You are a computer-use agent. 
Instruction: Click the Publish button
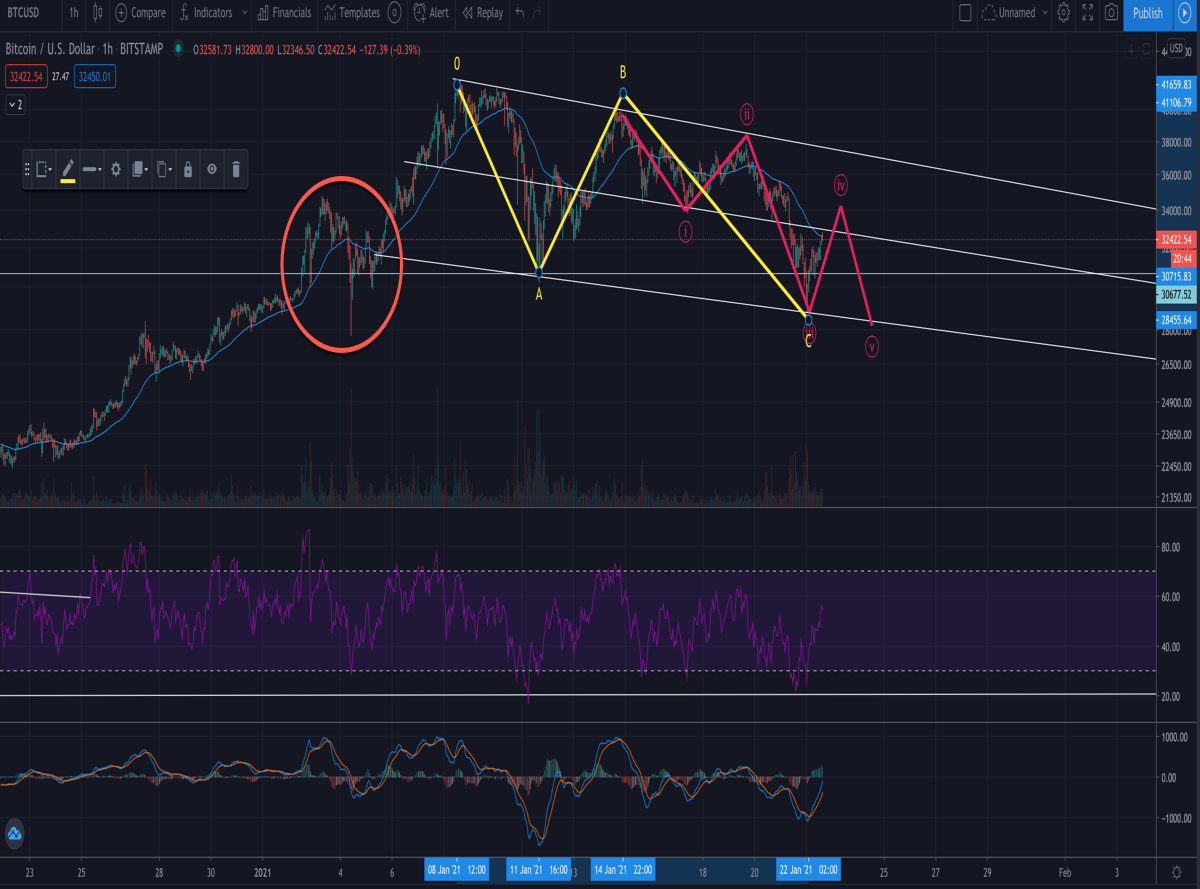click(1147, 13)
